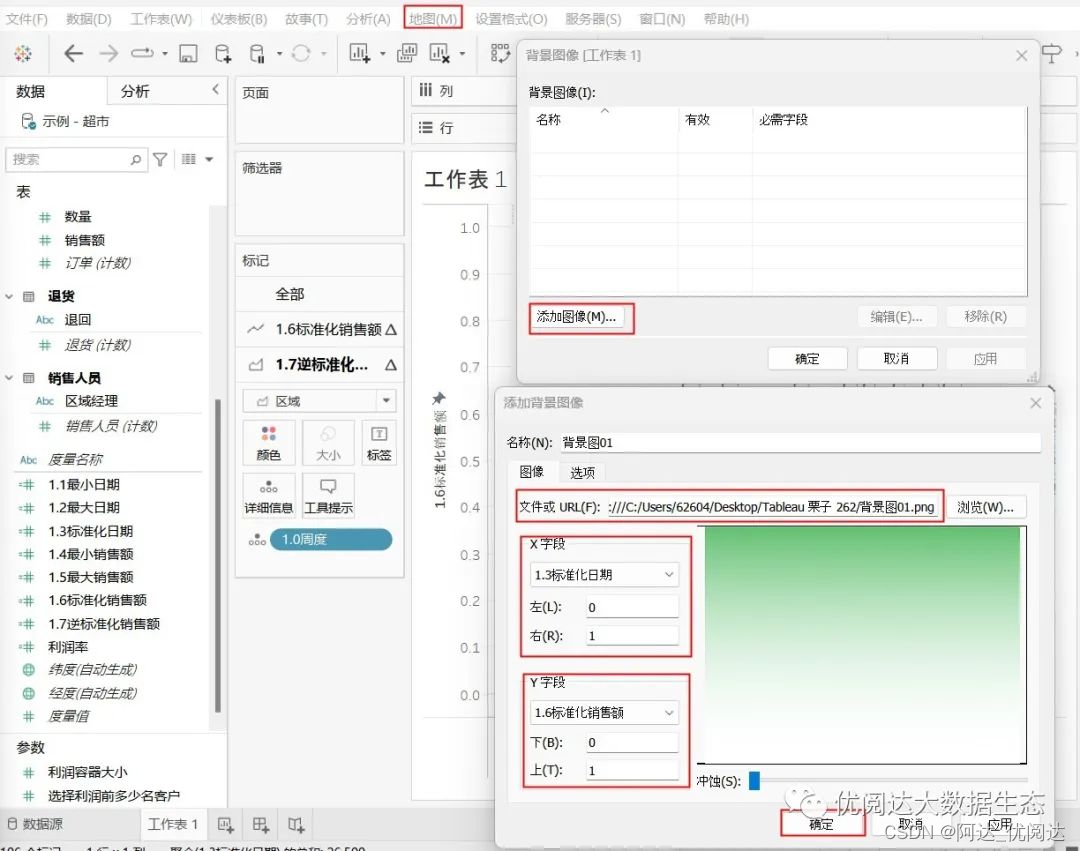The height and width of the screenshot is (851, 1080).
Task: Click the 工作表 1 sheet tab
Action: pos(174,823)
